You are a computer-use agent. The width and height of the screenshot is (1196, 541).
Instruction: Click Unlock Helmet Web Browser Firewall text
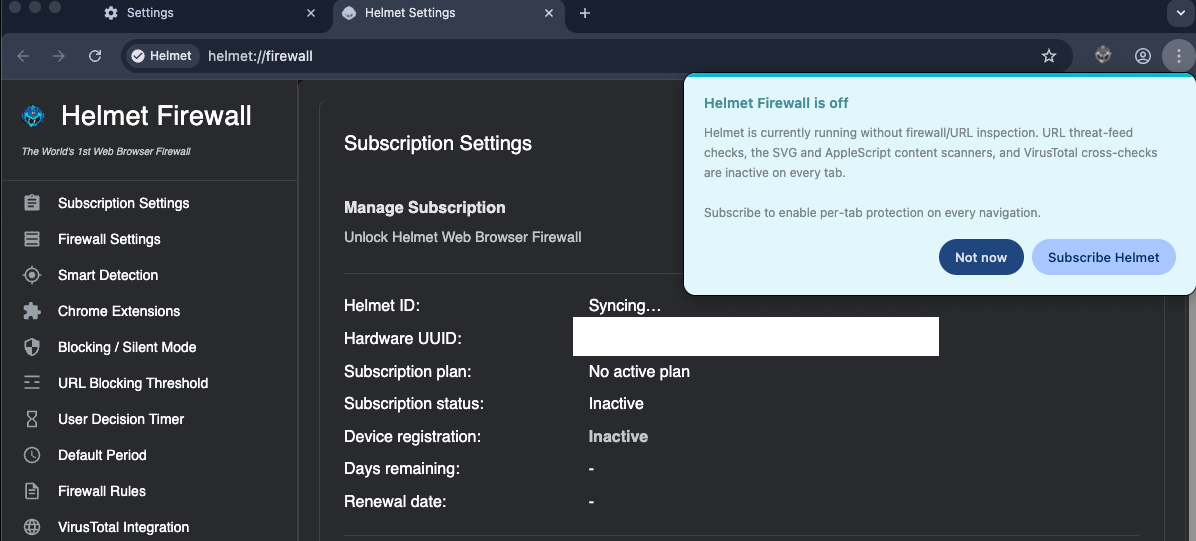463,237
